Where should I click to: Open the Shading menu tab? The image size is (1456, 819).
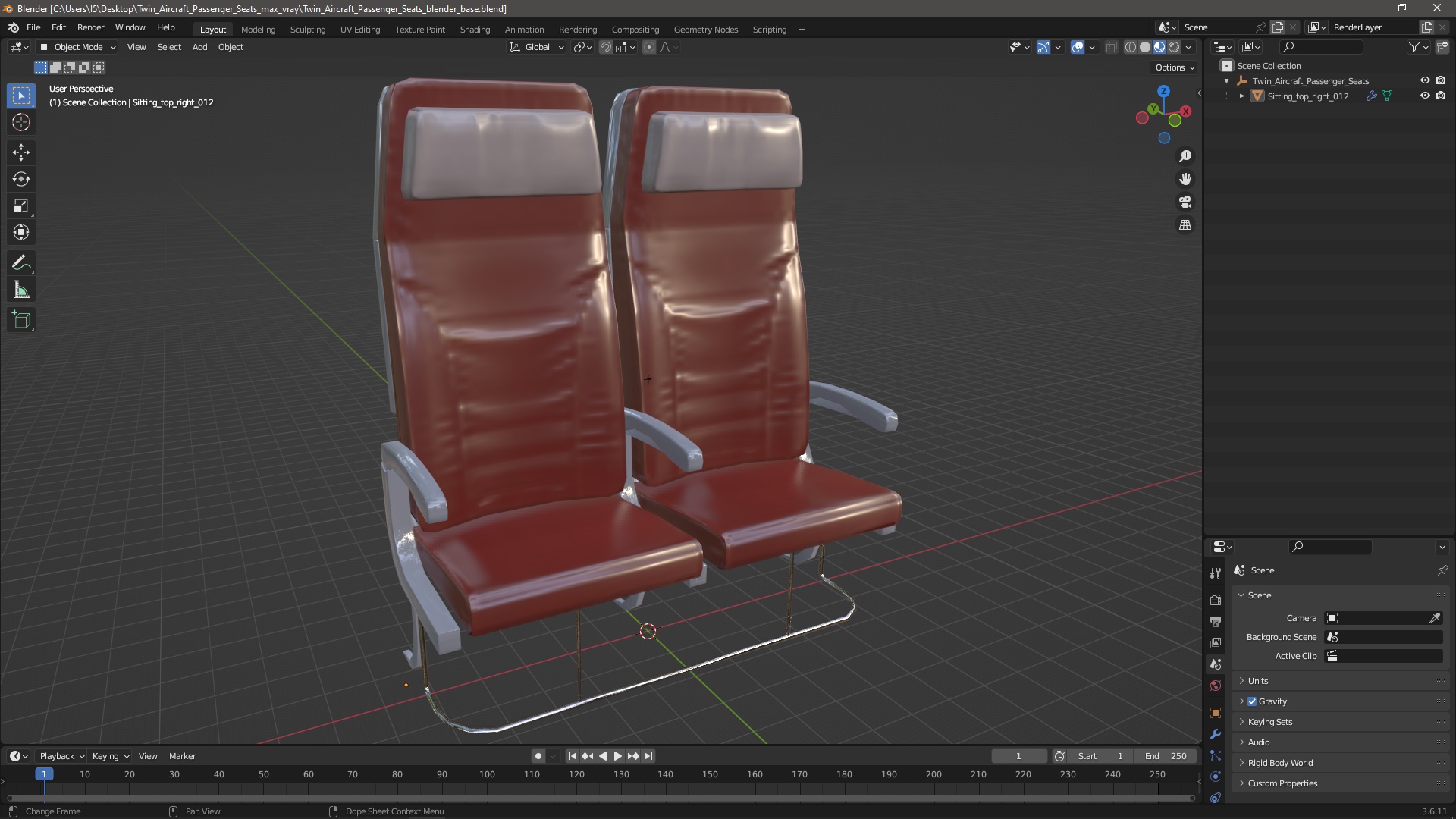pyautogui.click(x=474, y=28)
